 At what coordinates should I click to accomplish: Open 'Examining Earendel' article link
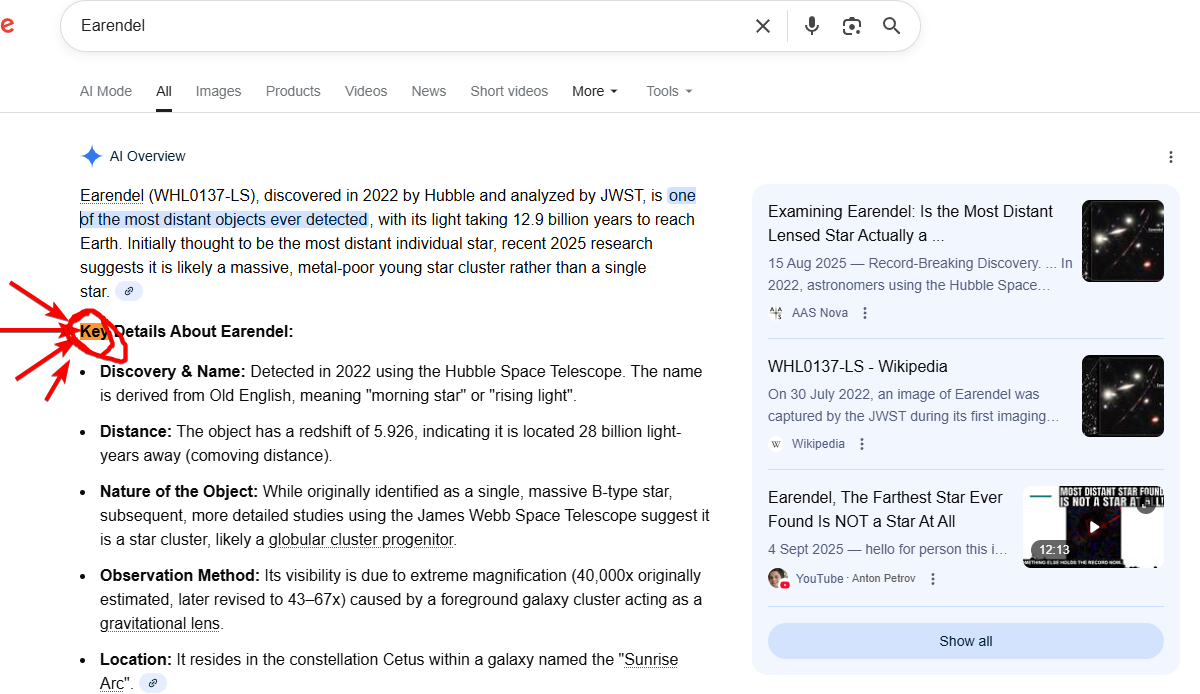click(910, 224)
